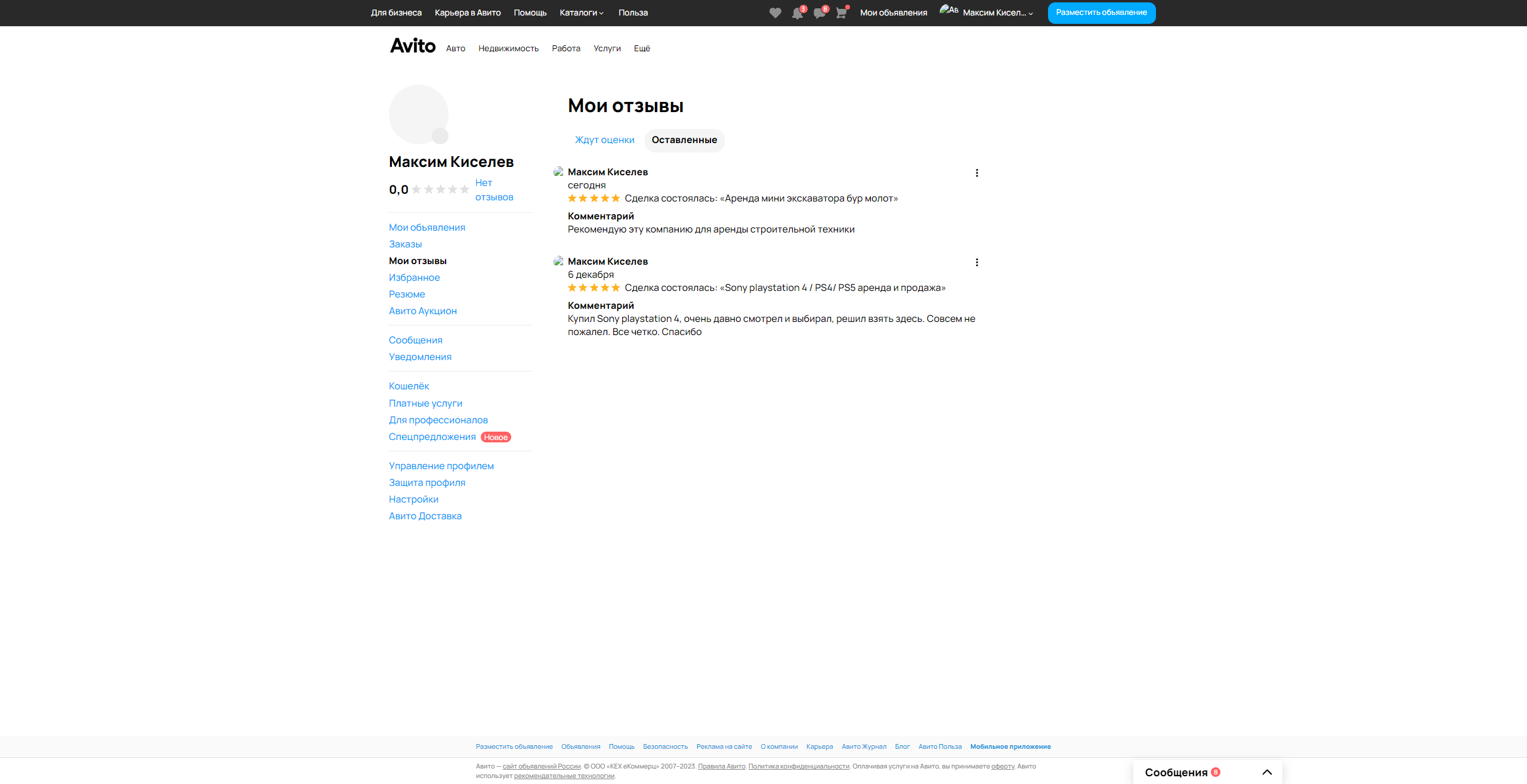Screen dimensions: 1527x784
Task: Click the rating stars under profile name
Action: [x=440, y=190]
